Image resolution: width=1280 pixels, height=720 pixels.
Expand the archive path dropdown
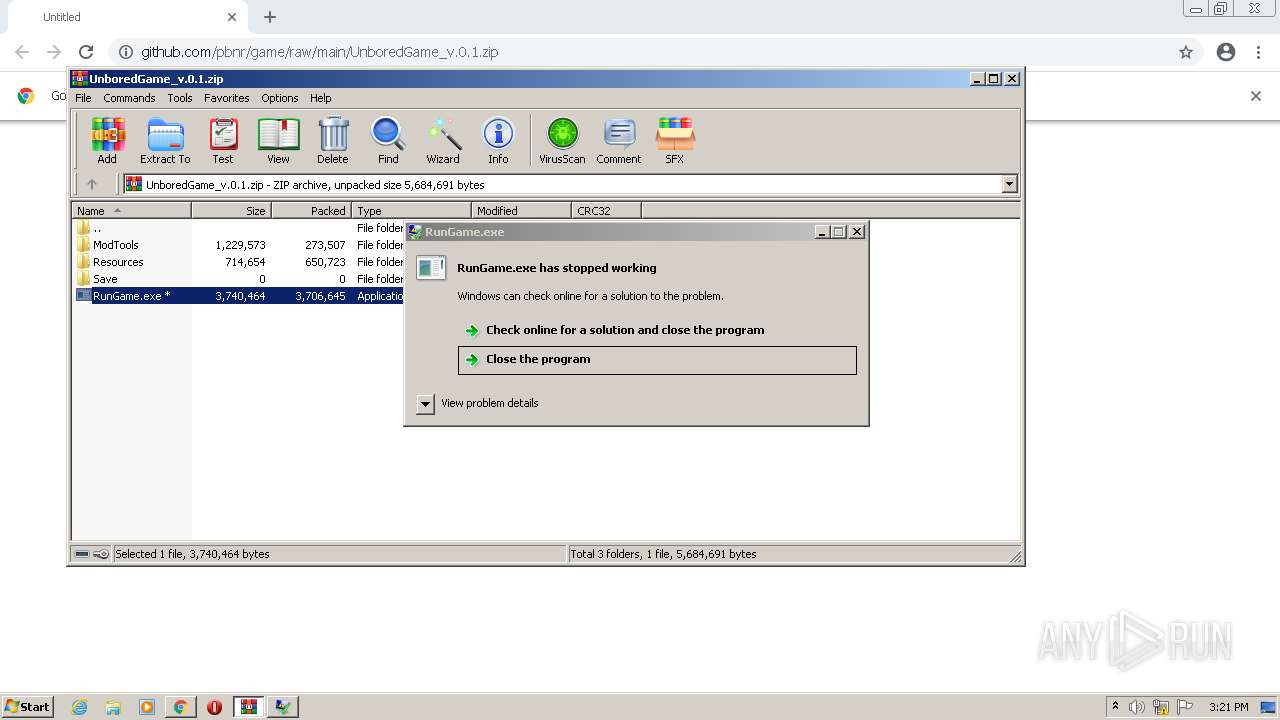click(1009, 184)
